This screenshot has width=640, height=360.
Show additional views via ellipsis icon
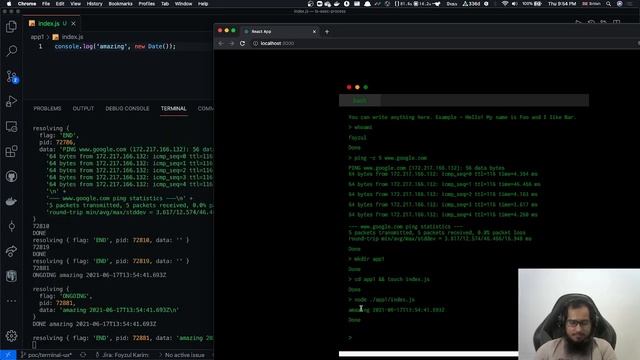point(11,301)
